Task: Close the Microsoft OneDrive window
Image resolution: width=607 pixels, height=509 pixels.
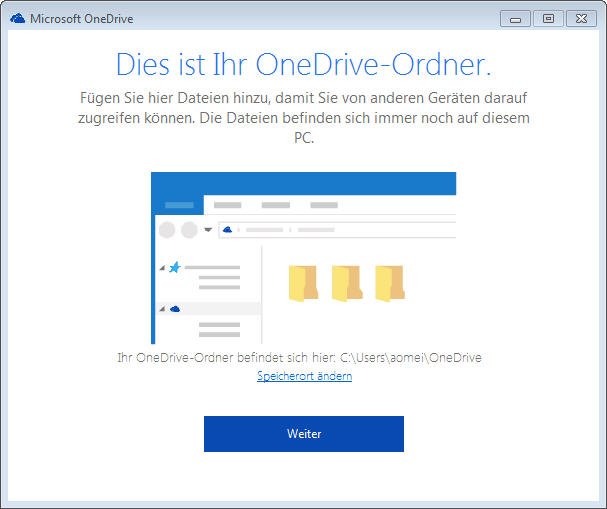Action: click(581, 19)
